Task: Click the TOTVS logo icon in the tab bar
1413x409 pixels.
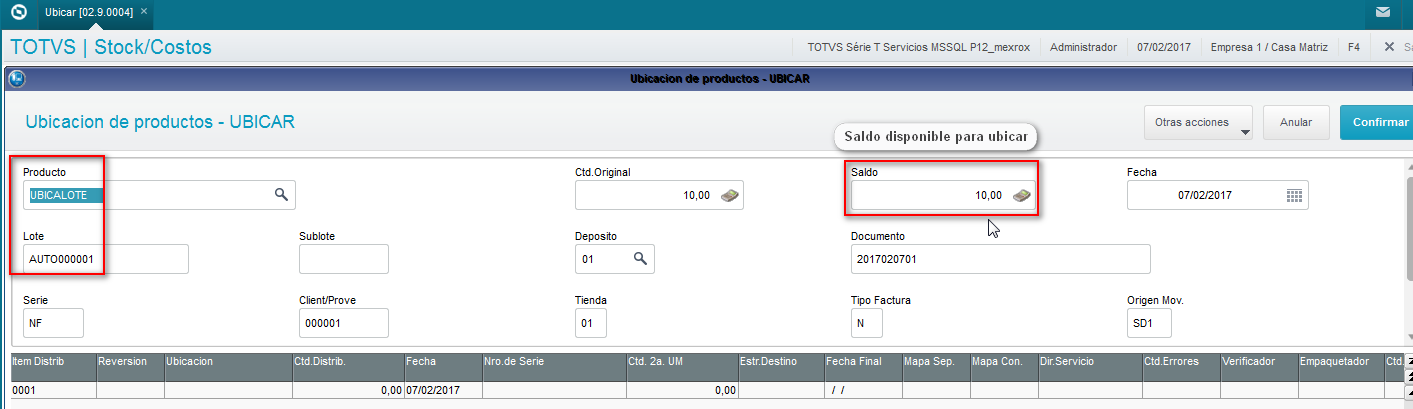Action: tap(18, 13)
